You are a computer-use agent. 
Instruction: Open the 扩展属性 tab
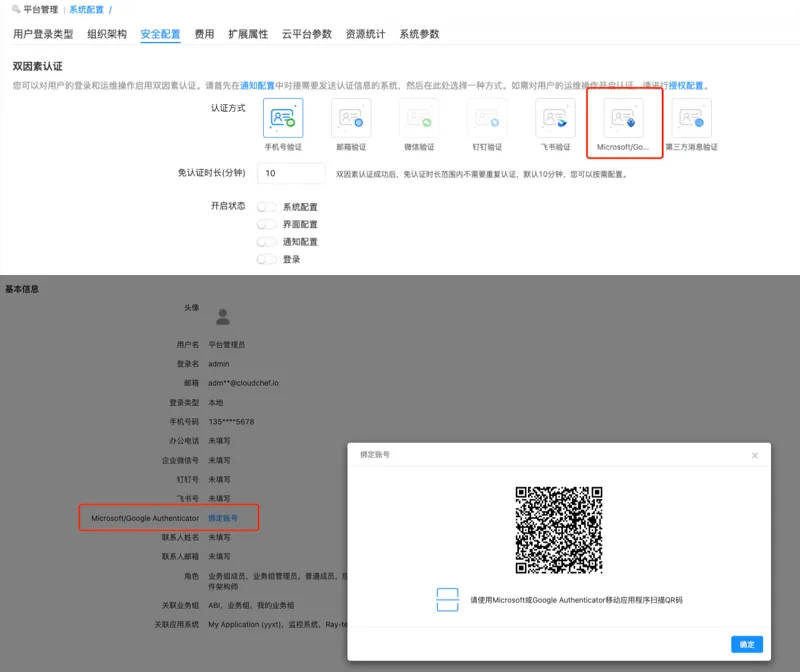coord(248,34)
